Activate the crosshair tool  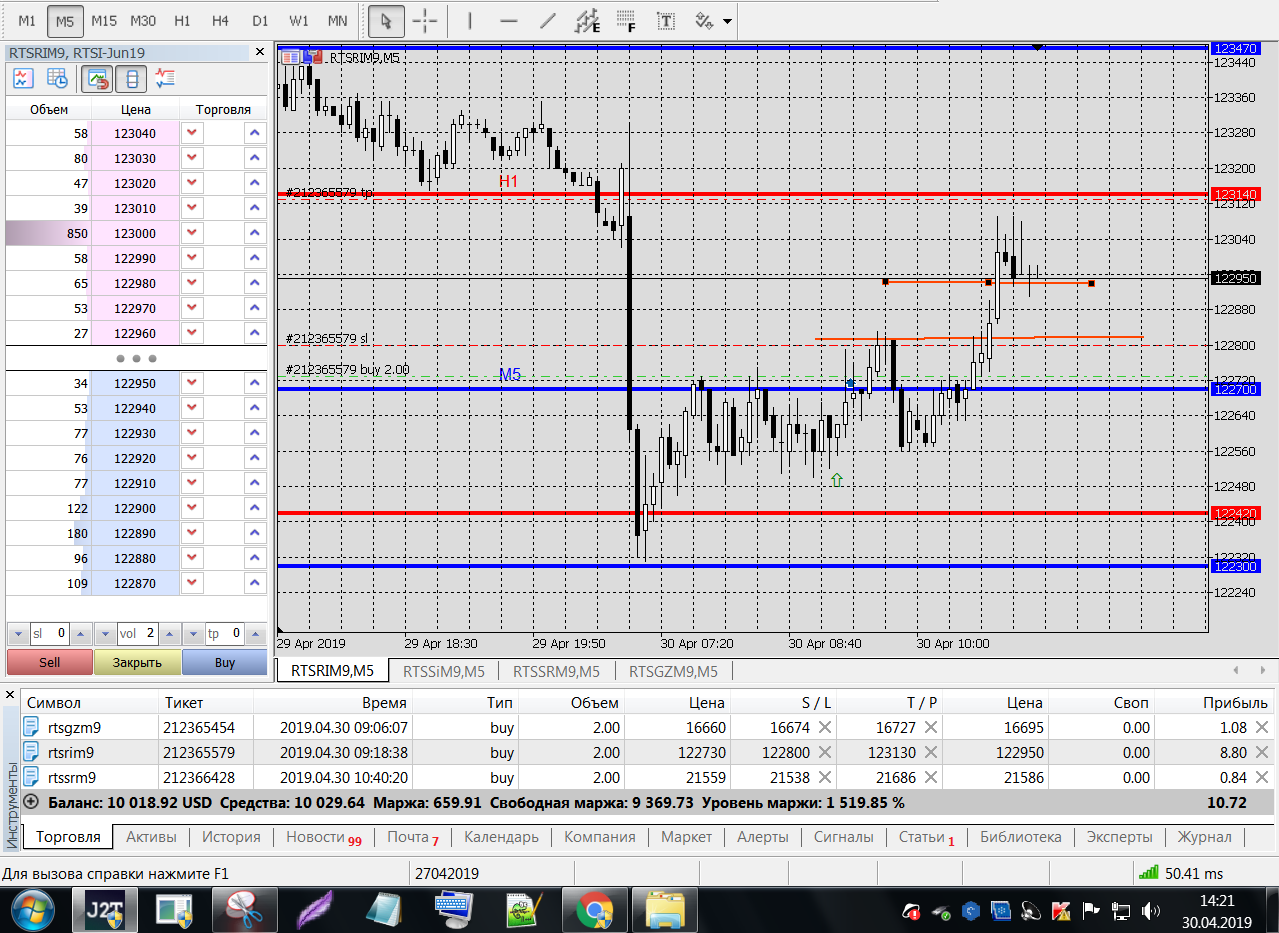click(x=425, y=21)
